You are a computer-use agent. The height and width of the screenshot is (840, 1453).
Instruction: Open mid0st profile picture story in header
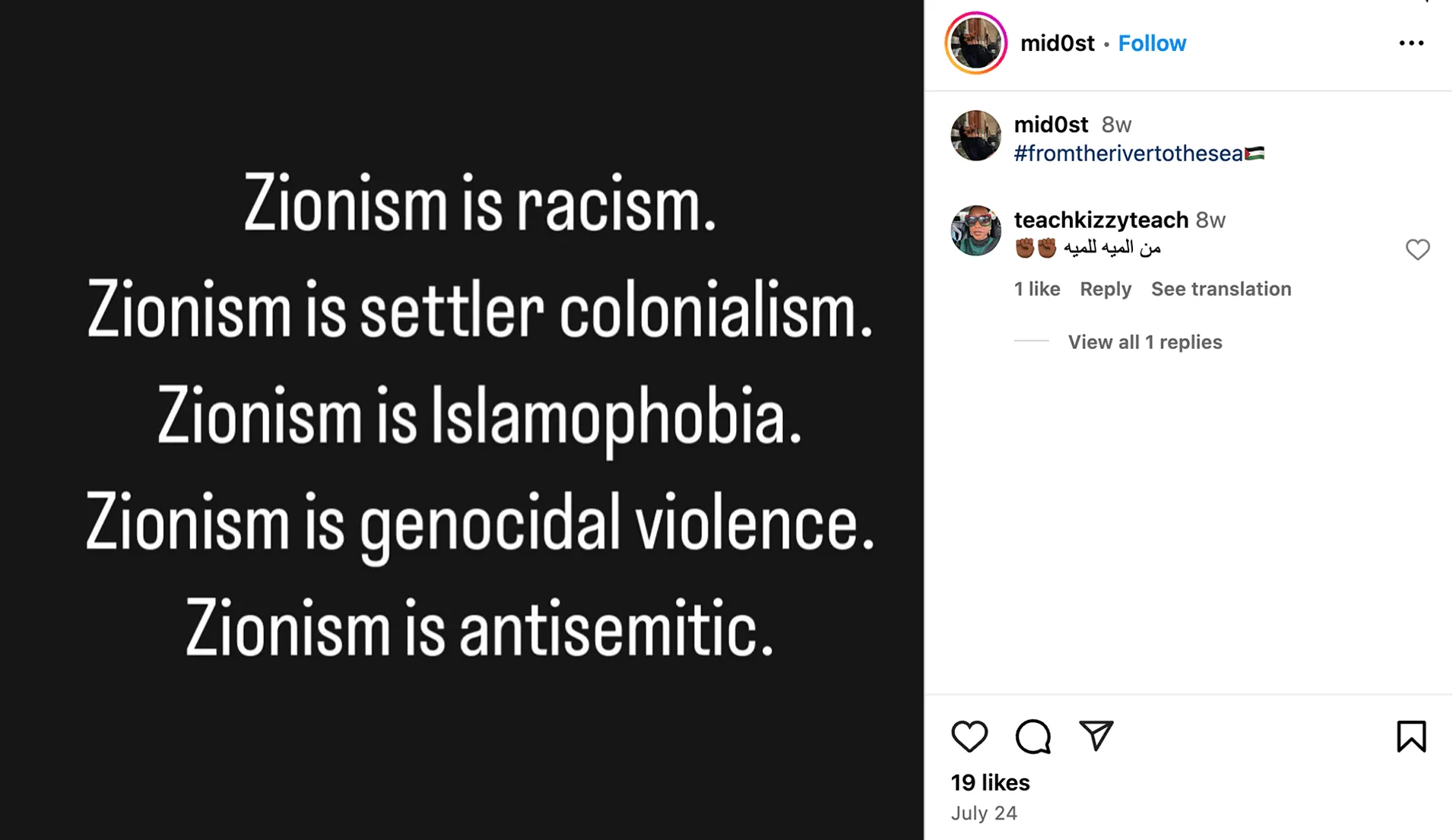pos(976,43)
